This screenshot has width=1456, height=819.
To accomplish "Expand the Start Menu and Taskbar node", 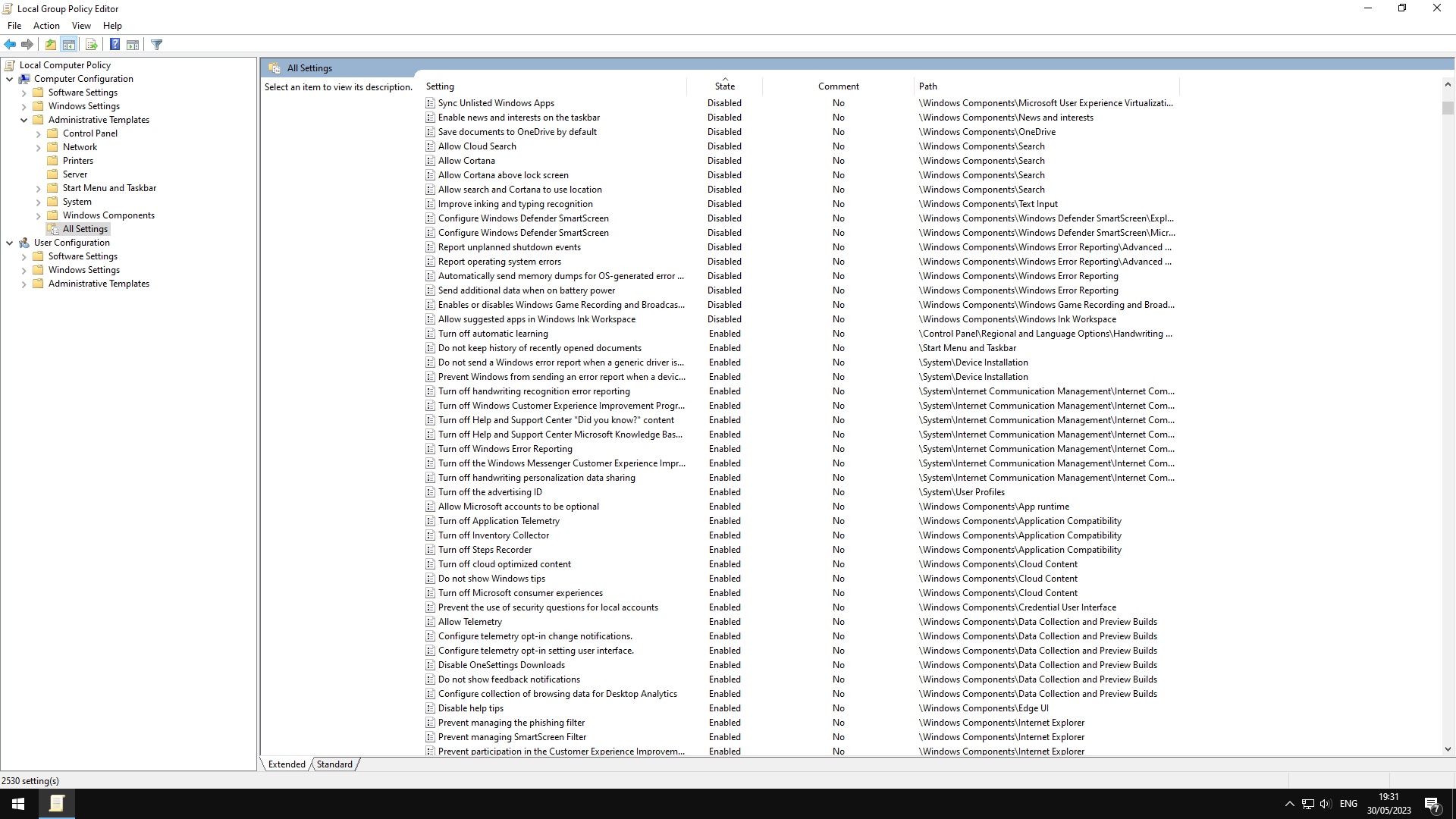I will [38, 188].
